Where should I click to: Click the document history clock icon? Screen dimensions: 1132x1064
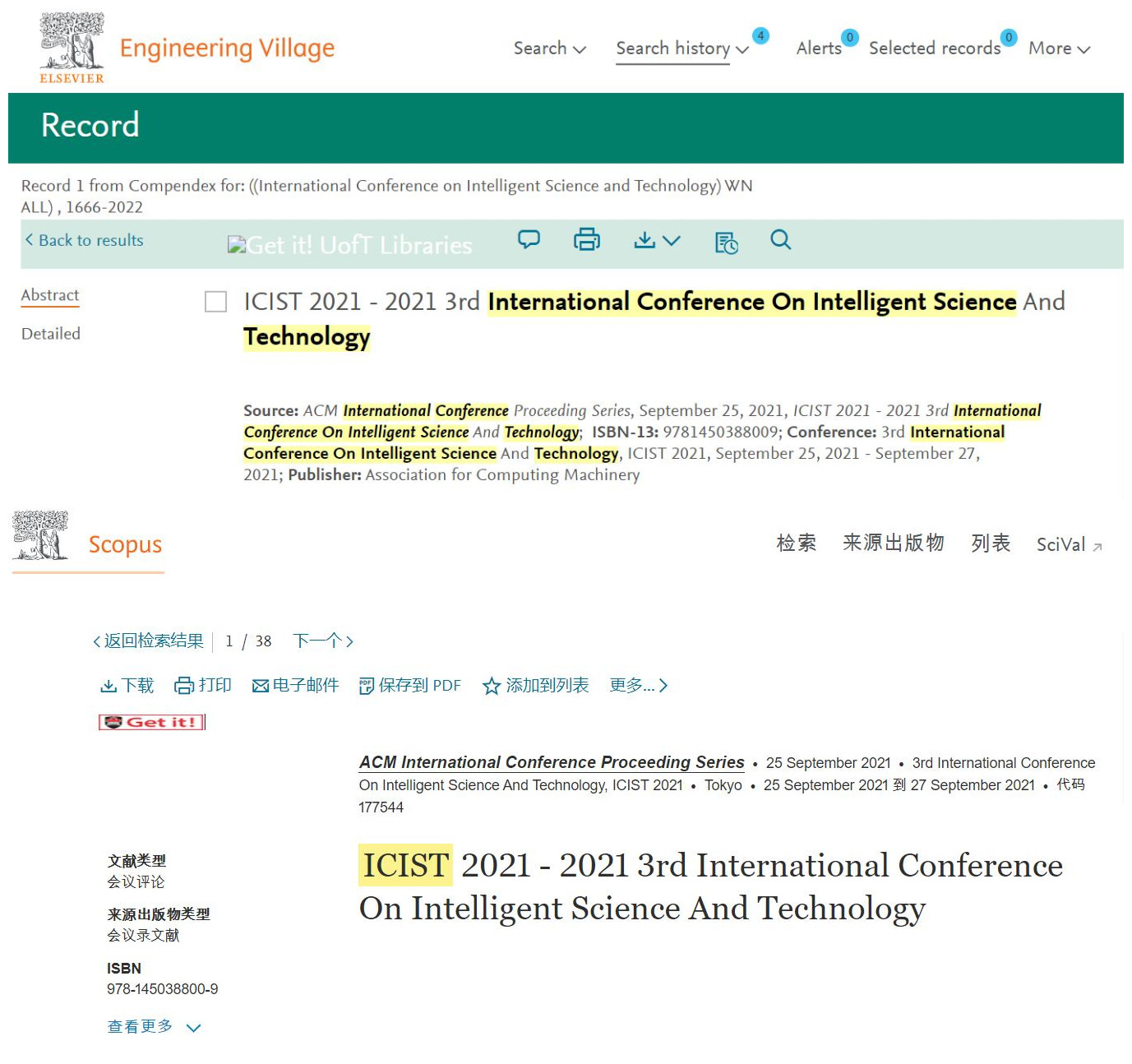pyautogui.click(x=727, y=243)
